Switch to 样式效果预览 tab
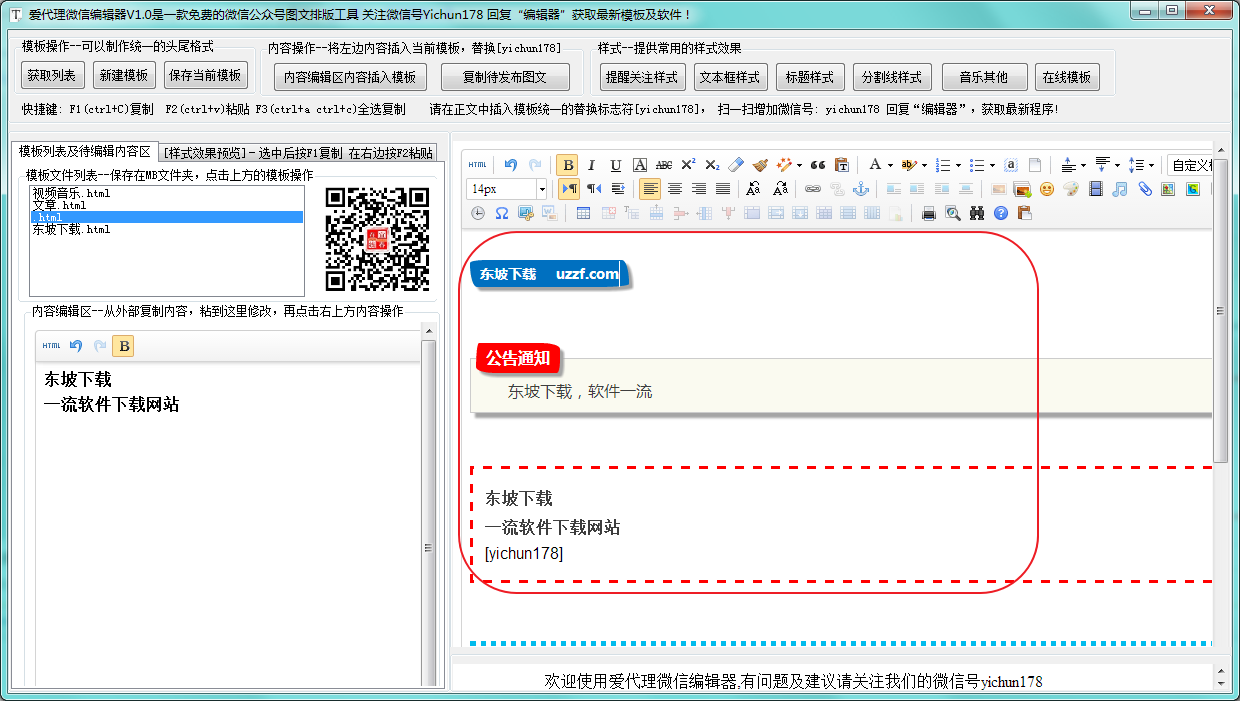This screenshot has width=1240, height=701. (x=297, y=153)
